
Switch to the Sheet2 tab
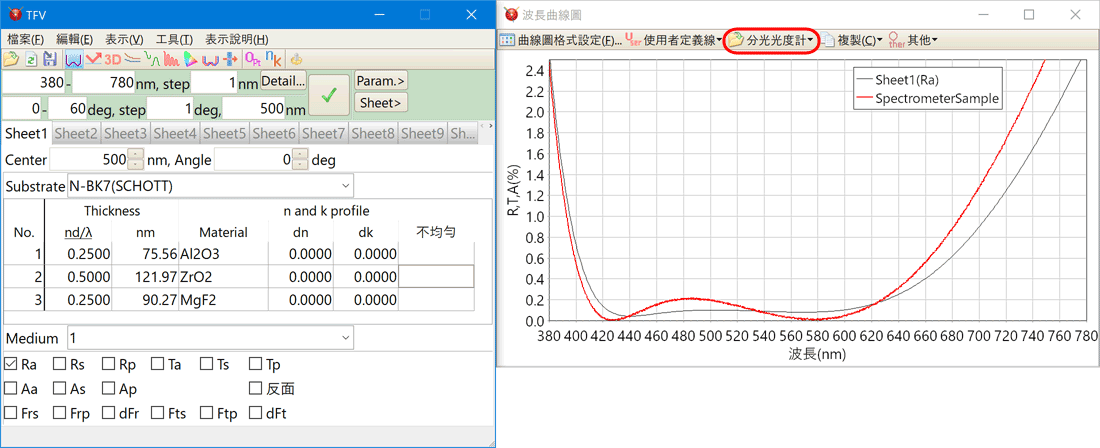pos(76,133)
